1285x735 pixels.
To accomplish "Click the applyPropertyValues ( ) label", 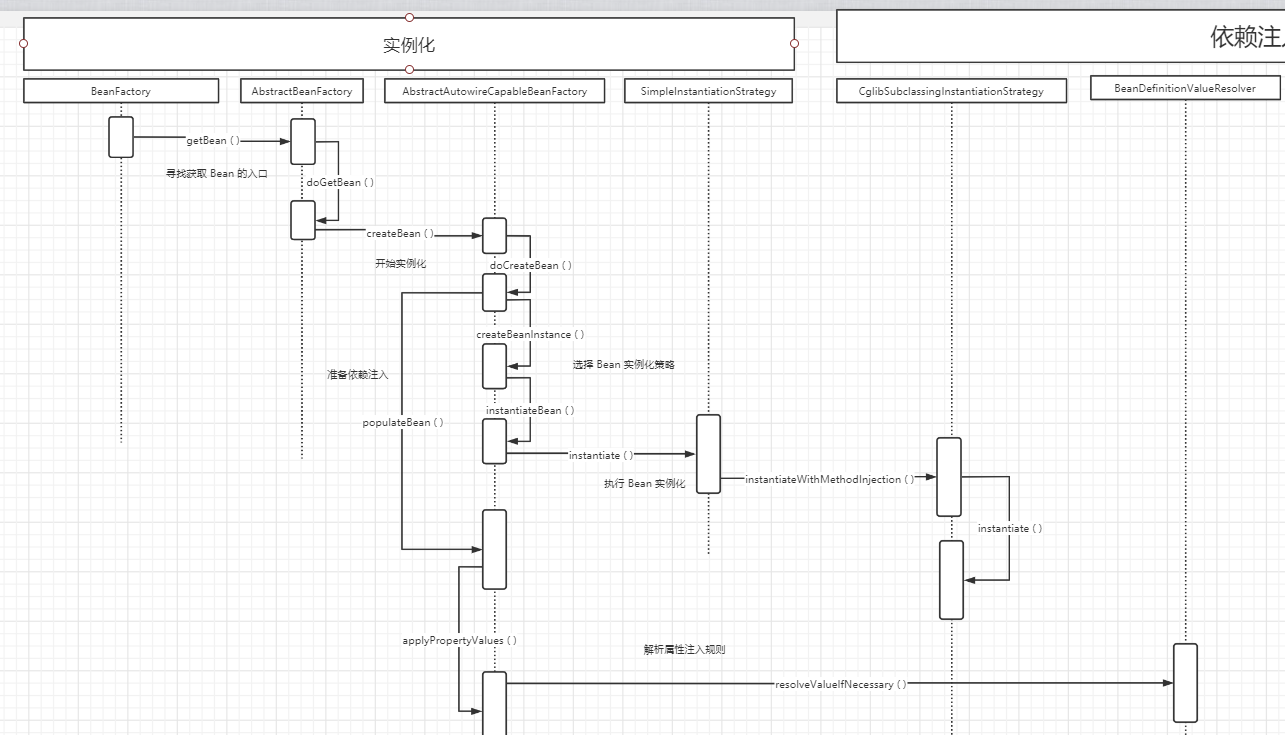I will pos(460,641).
